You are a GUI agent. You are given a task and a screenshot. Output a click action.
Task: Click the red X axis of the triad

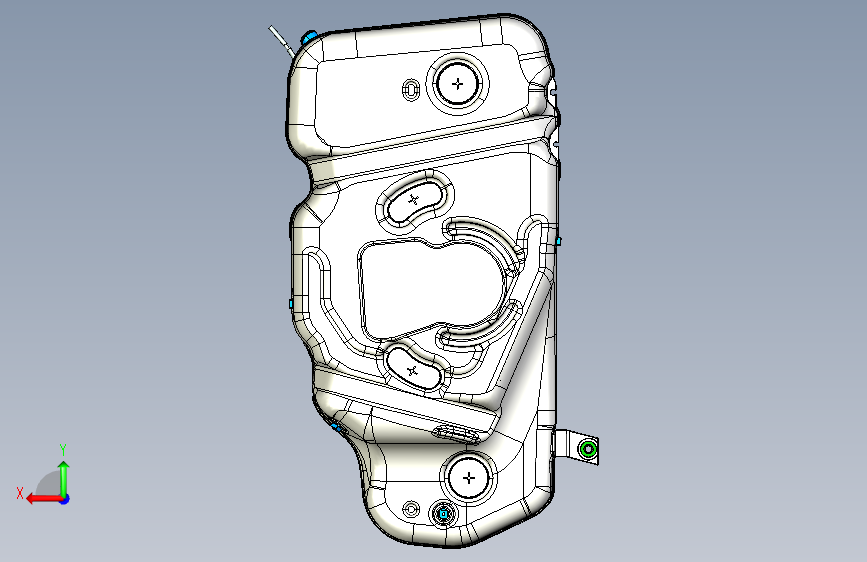coord(44,499)
